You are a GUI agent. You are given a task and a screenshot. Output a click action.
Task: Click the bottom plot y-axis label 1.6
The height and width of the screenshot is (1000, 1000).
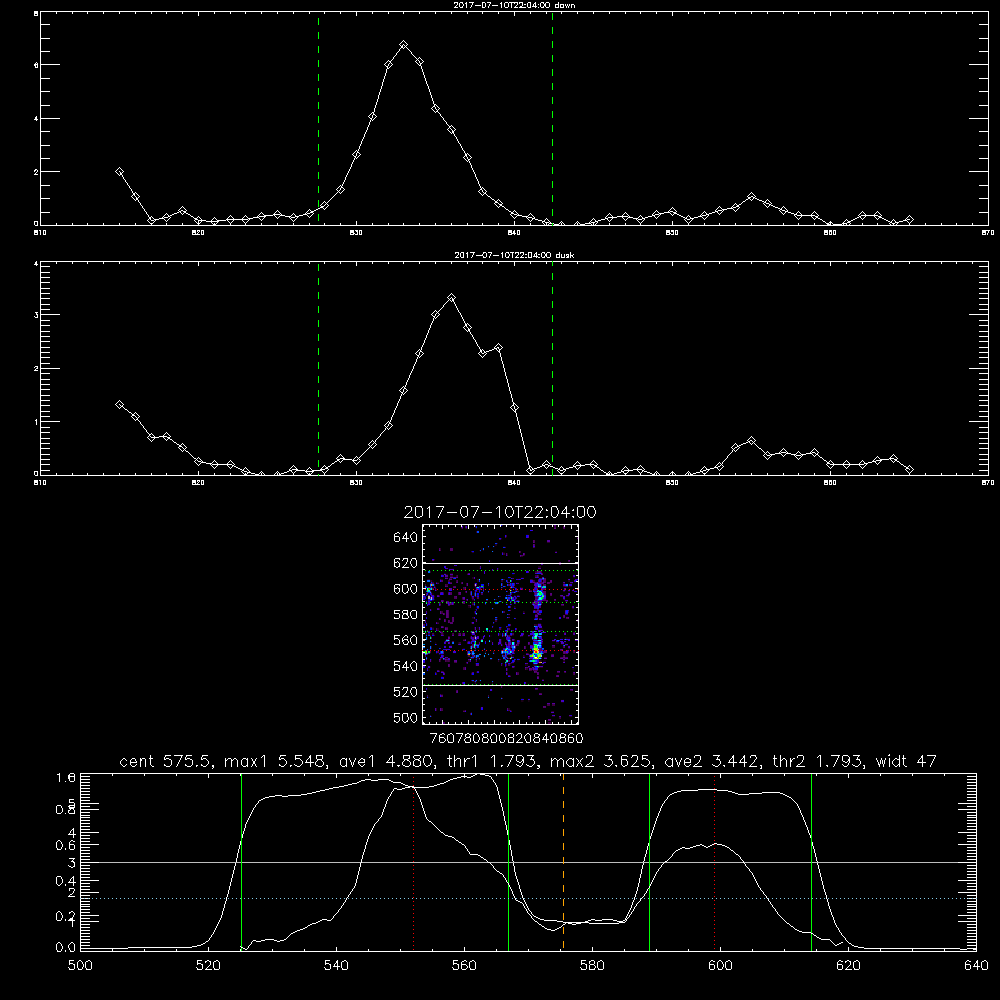click(x=66, y=777)
